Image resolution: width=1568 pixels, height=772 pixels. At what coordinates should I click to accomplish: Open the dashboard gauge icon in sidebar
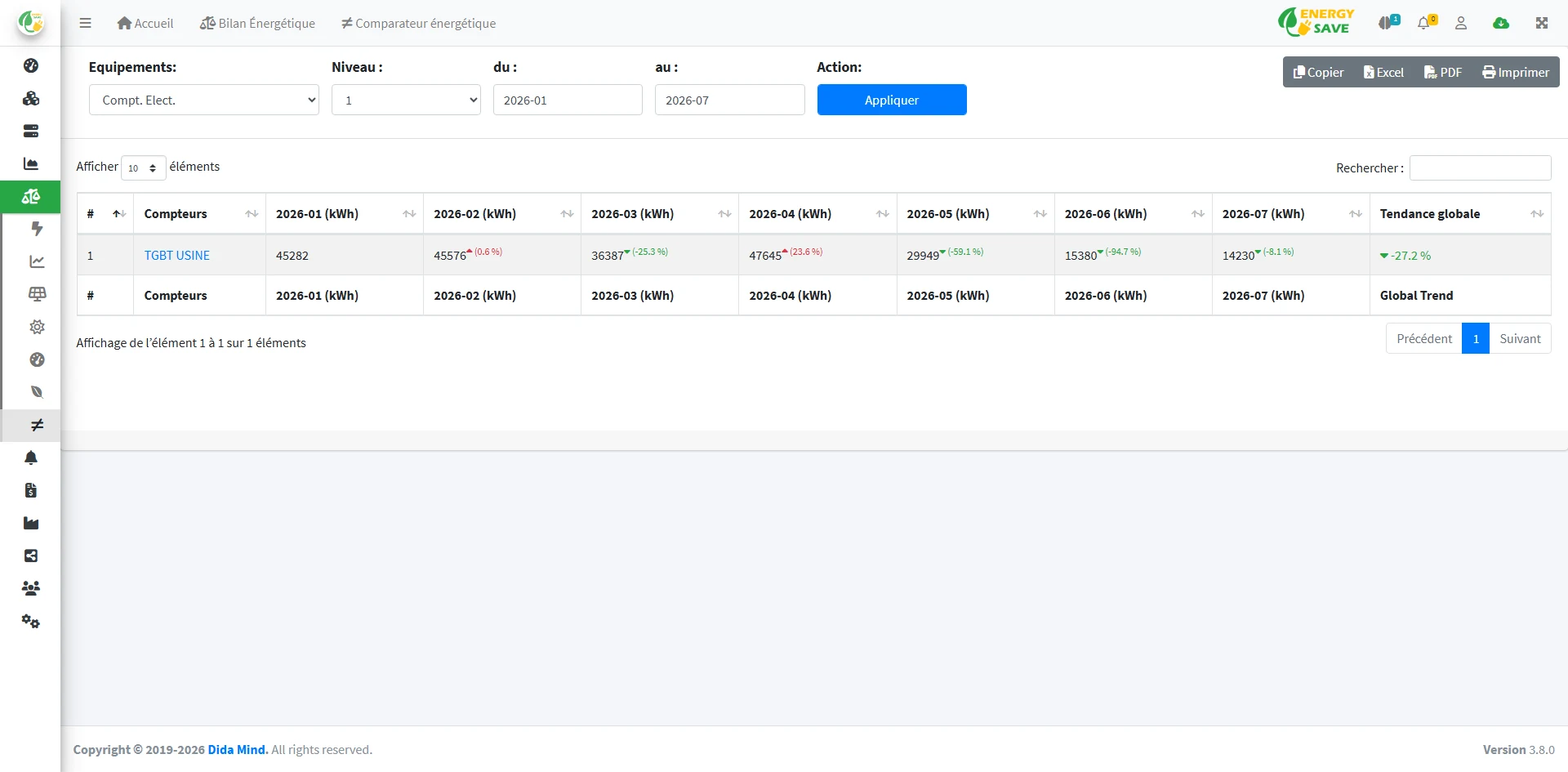pyautogui.click(x=31, y=65)
